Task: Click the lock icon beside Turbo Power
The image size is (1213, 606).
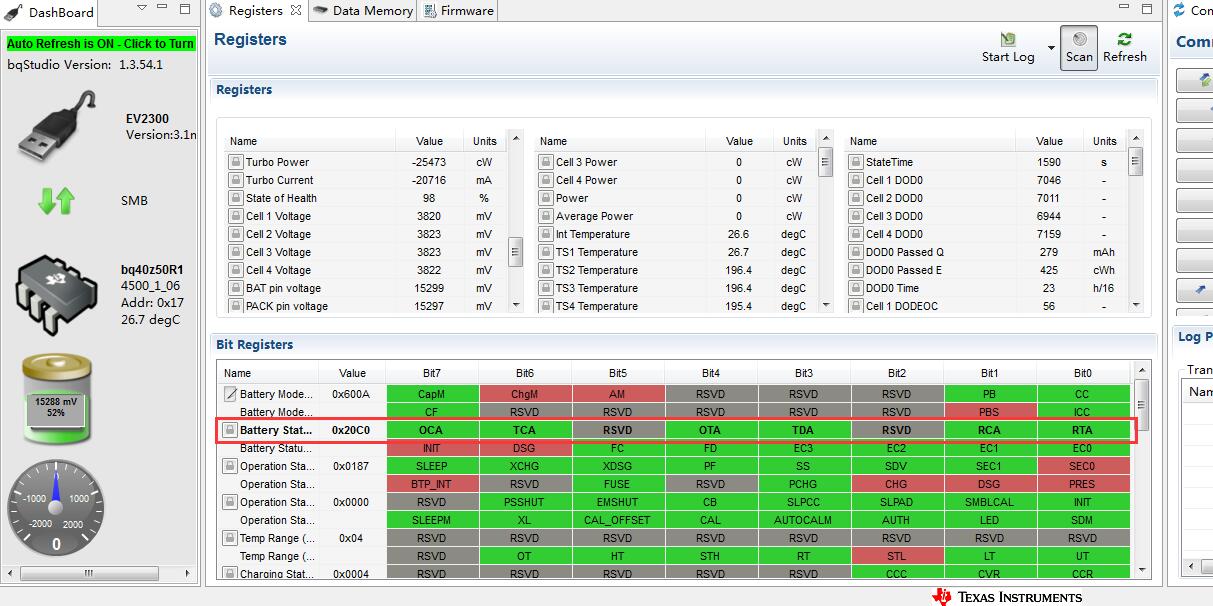Action: tap(237, 162)
